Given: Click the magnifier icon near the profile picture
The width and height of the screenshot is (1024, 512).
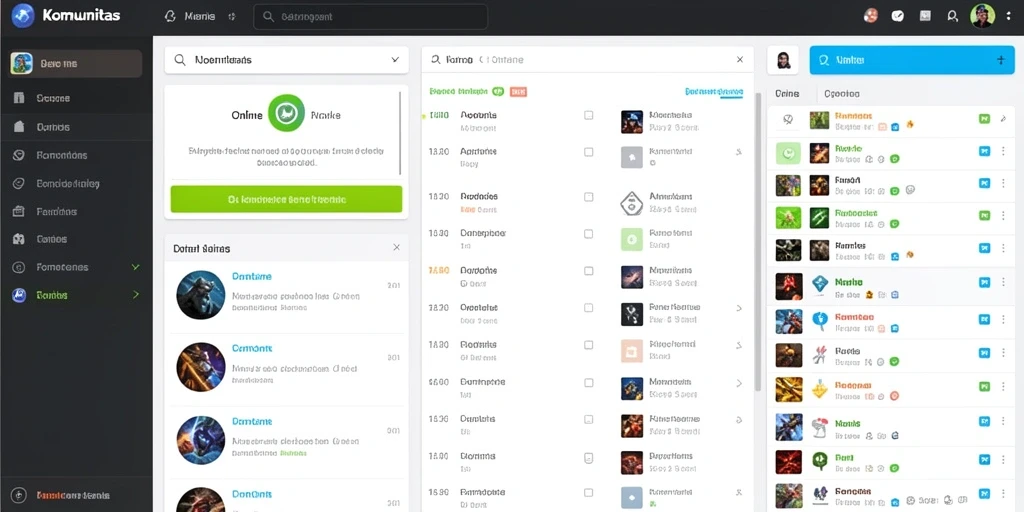Looking at the screenshot, I should (x=952, y=16).
